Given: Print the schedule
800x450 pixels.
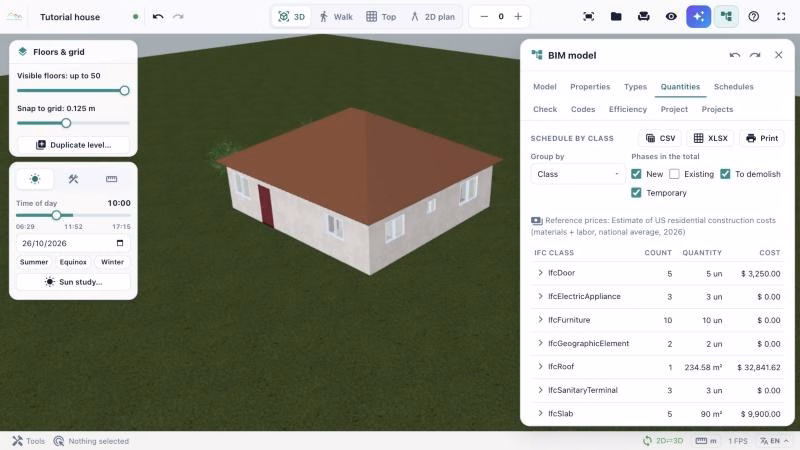Looking at the screenshot, I should tap(762, 138).
